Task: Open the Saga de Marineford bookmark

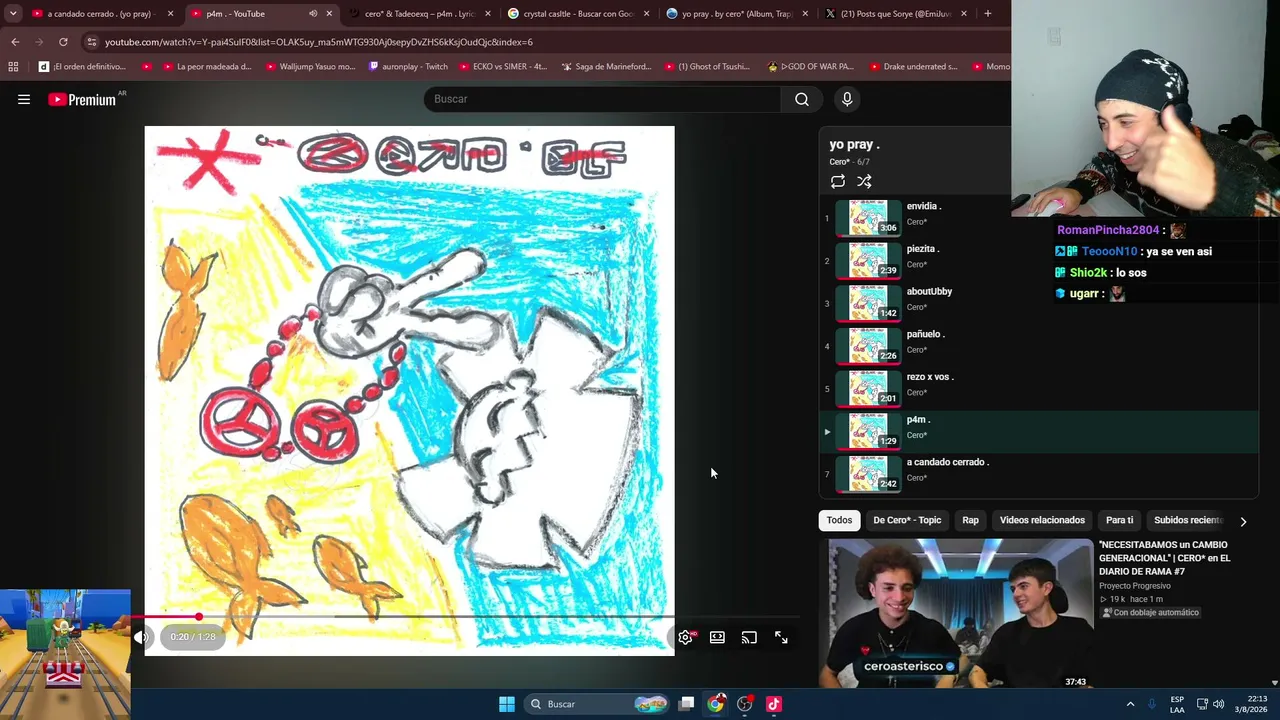Action: click(606, 67)
